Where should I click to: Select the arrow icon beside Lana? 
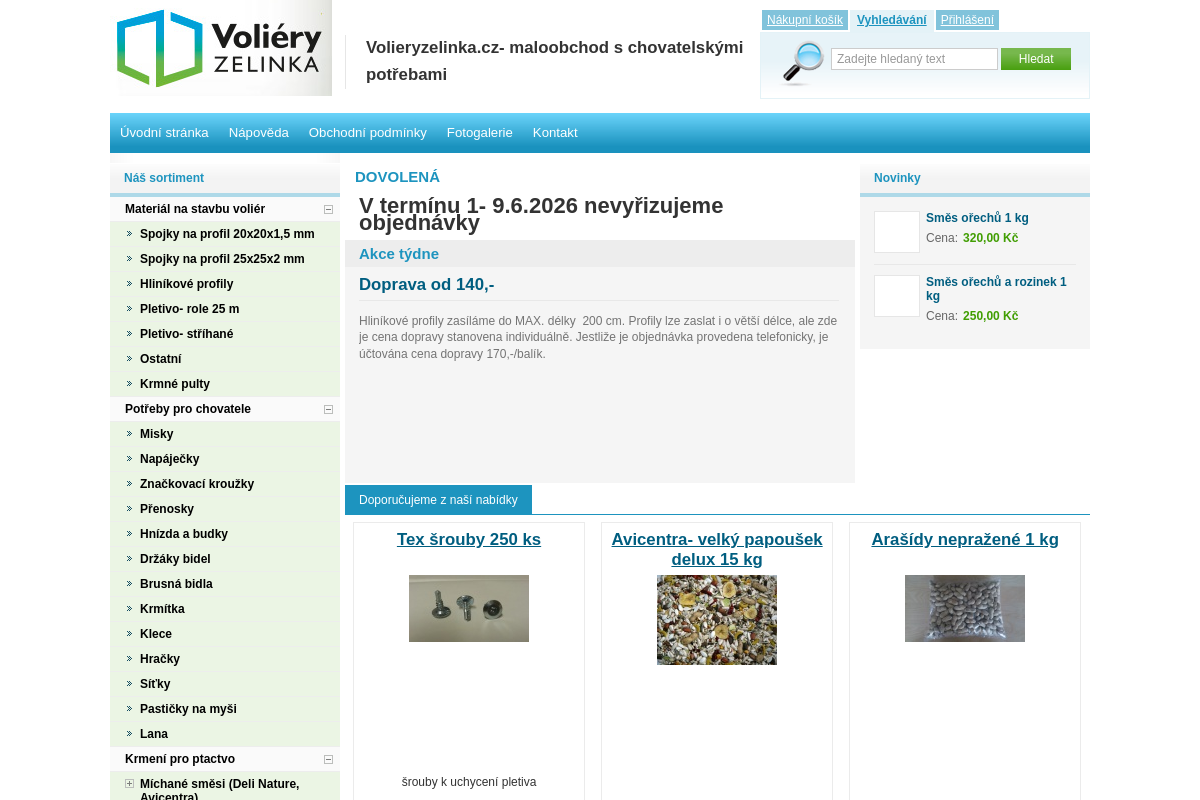click(129, 734)
